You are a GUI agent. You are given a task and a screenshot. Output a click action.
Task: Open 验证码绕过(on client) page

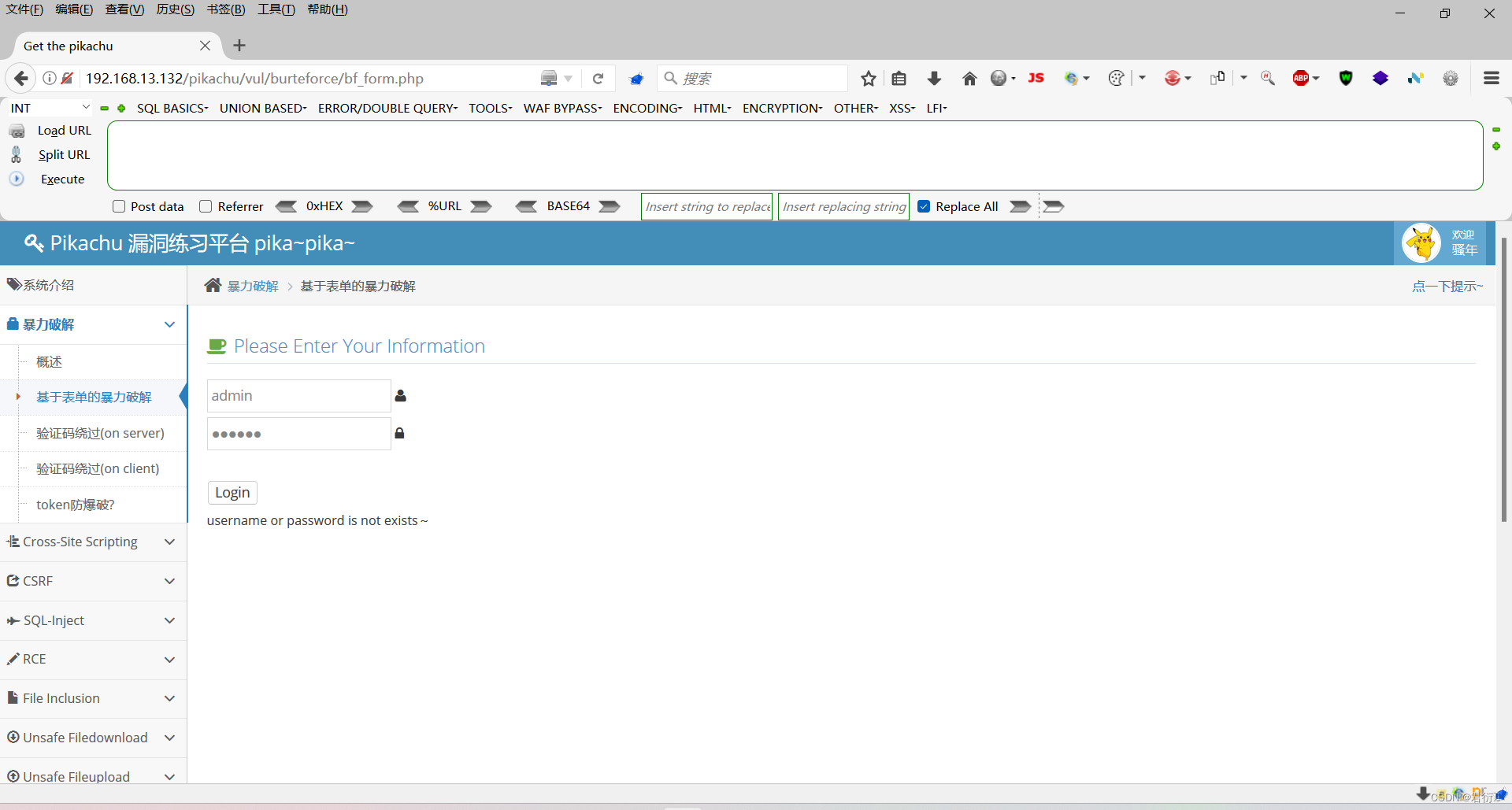tap(98, 468)
